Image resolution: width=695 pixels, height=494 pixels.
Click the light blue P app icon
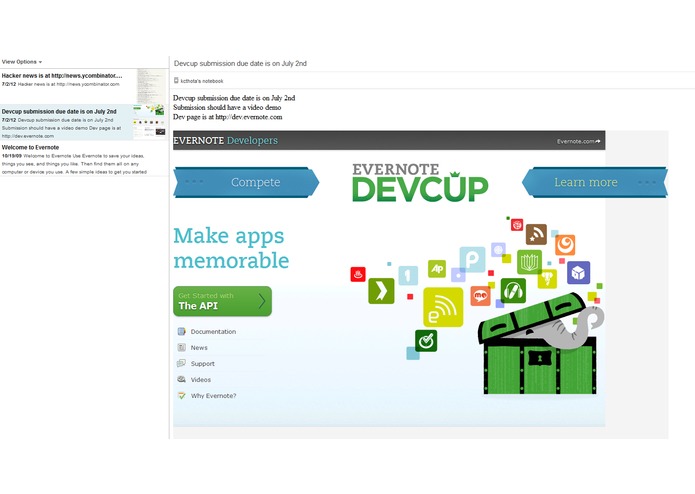[472, 259]
